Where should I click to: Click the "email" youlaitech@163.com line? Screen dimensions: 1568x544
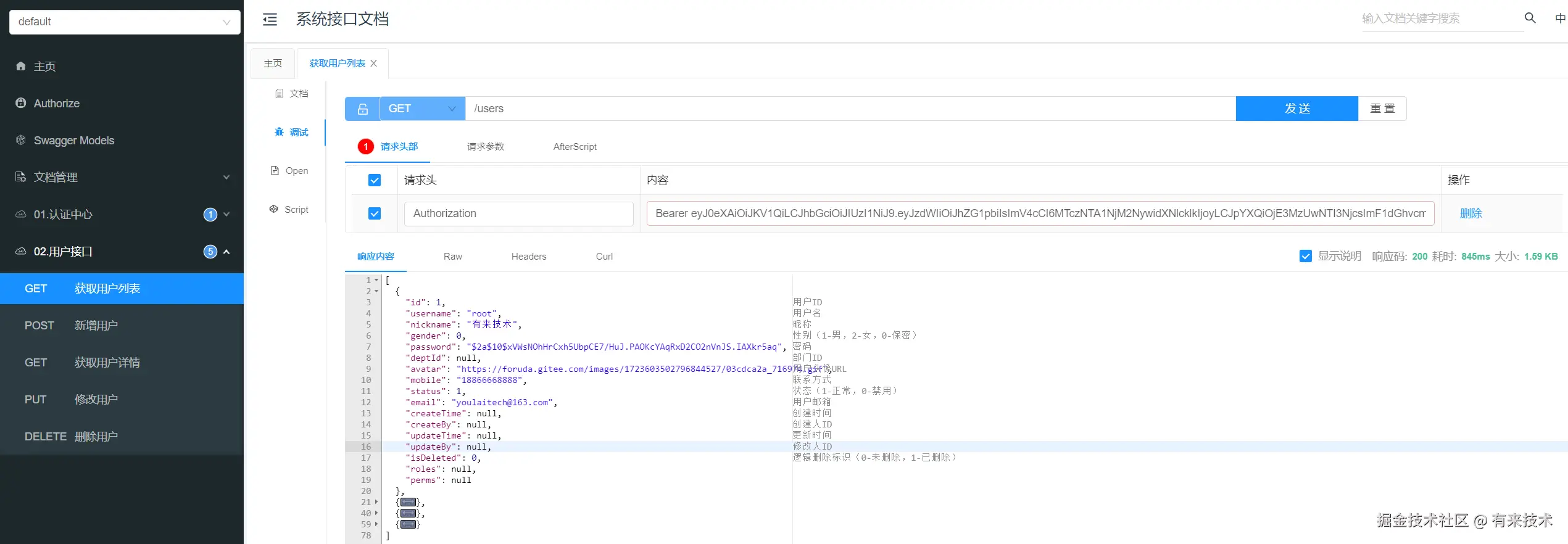[x=481, y=403]
